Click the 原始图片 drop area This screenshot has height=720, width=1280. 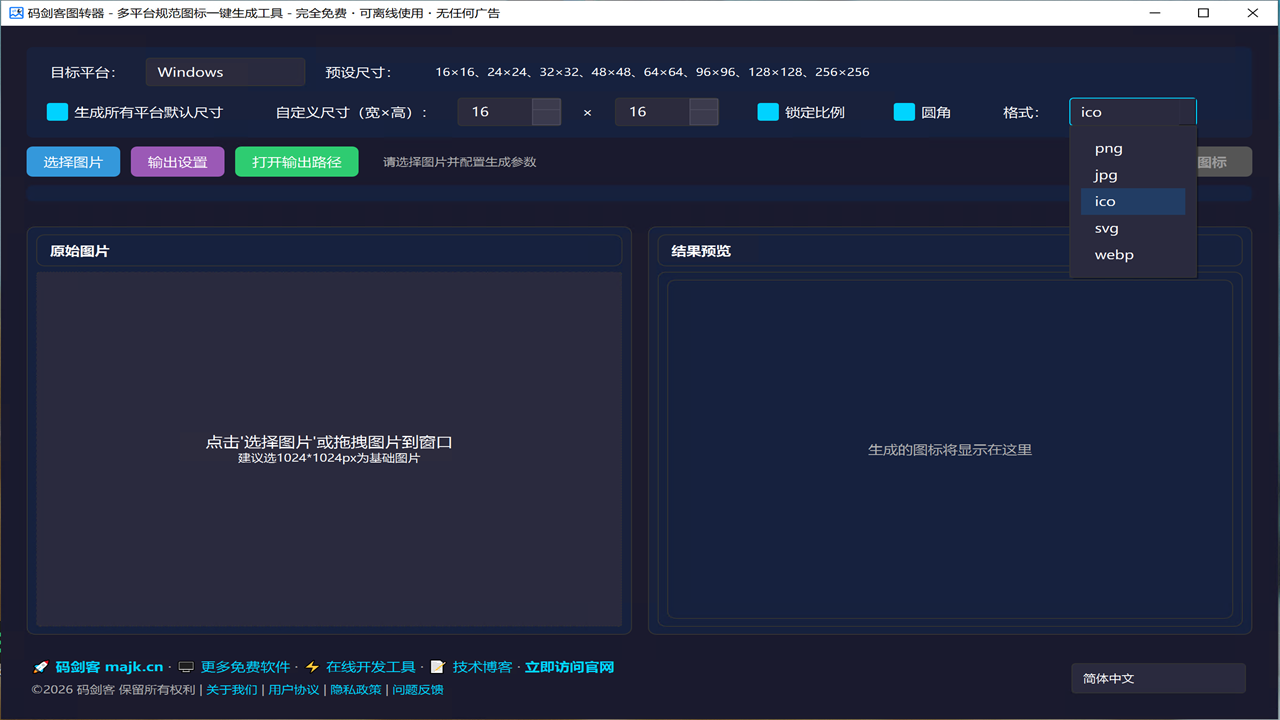tap(329, 449)
